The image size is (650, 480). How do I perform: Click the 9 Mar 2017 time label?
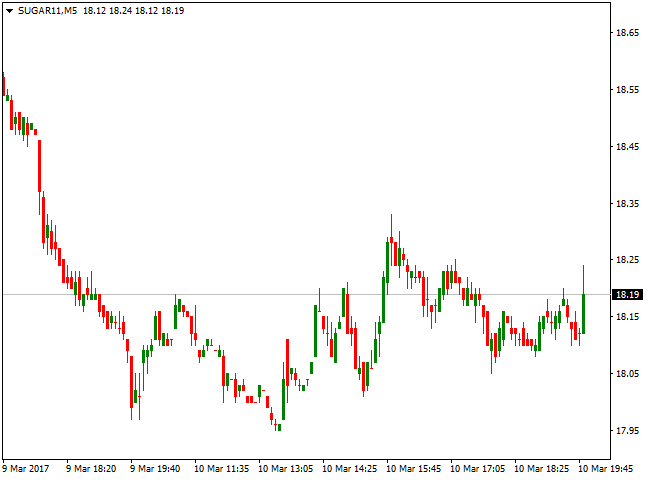tap(26, 469)
